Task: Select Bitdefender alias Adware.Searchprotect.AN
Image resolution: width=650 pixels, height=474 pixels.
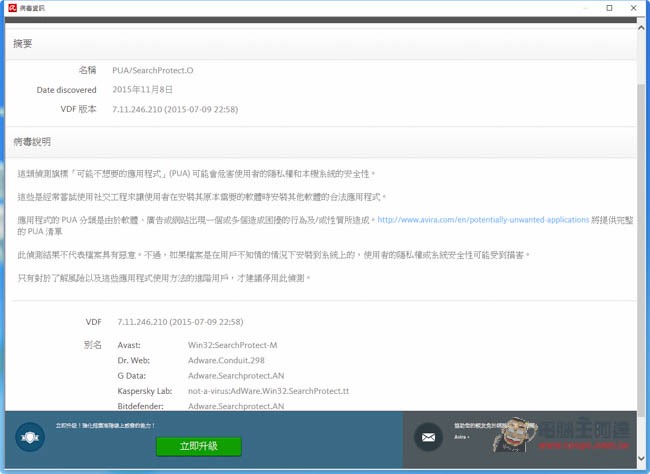Action: tap(236, 406)
